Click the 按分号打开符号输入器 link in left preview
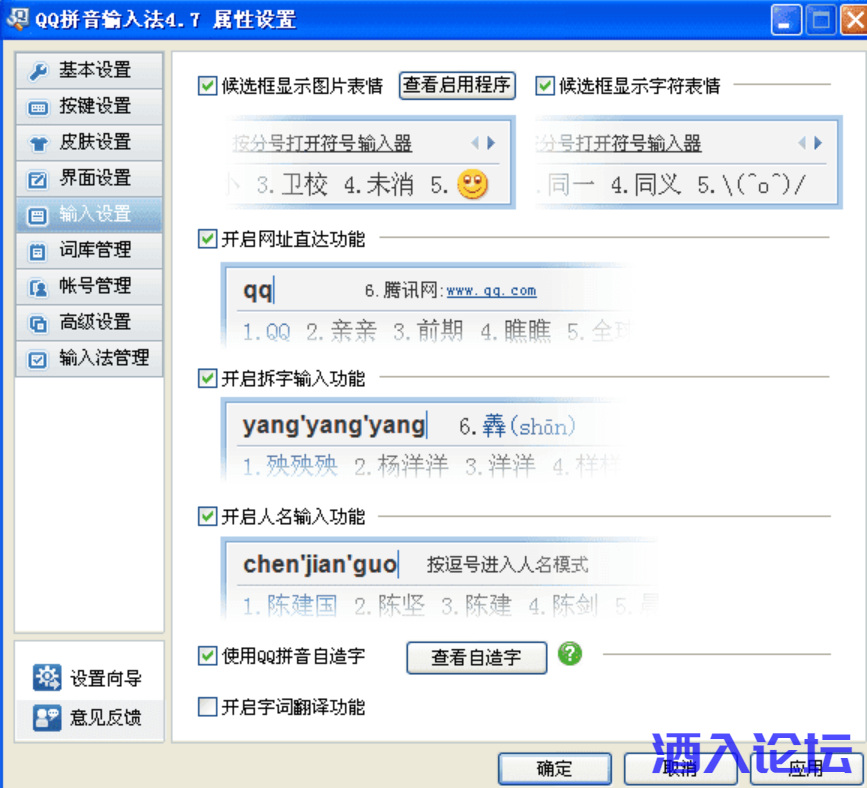Viewport: 867px width, 788px height. [322, 144]
